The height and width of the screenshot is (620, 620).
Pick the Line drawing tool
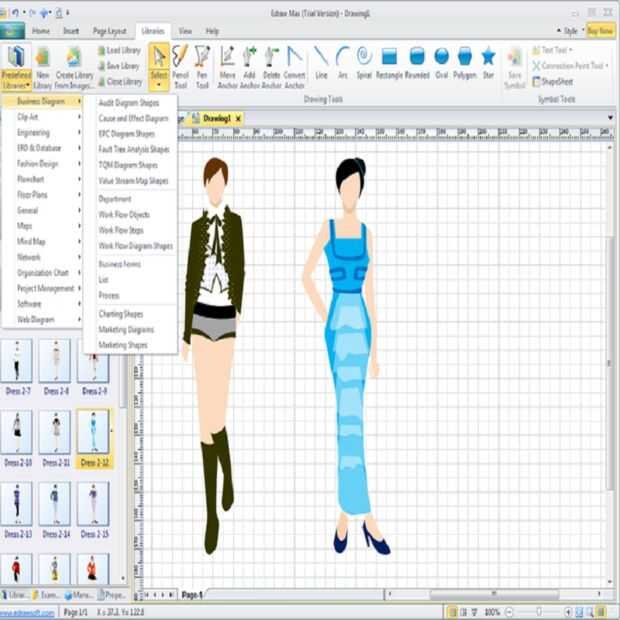(x=321, y=62)
